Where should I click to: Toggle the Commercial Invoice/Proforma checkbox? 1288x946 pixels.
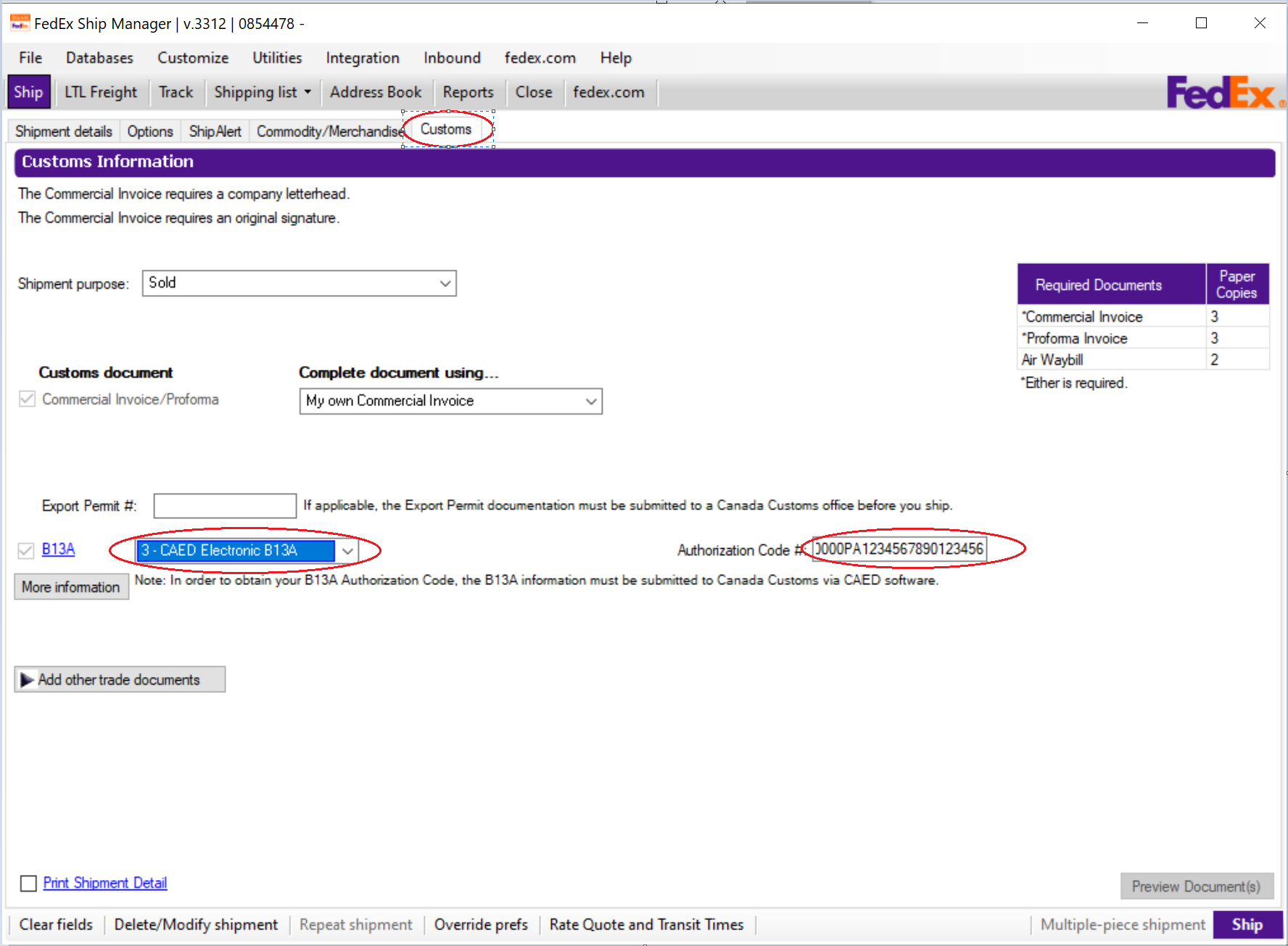(x=27, y=399)
